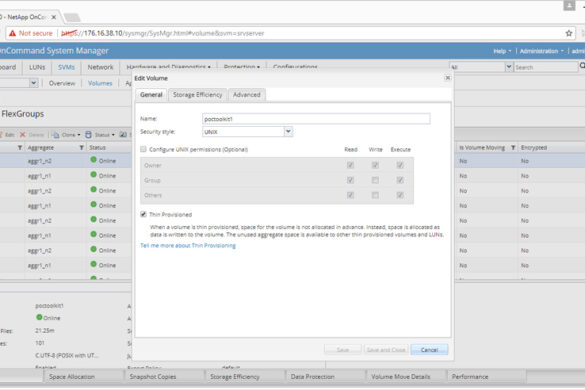Viewport: 585px width, 390px height.
Task: Close the Edit Volume dialog with X
Action: 448,78
